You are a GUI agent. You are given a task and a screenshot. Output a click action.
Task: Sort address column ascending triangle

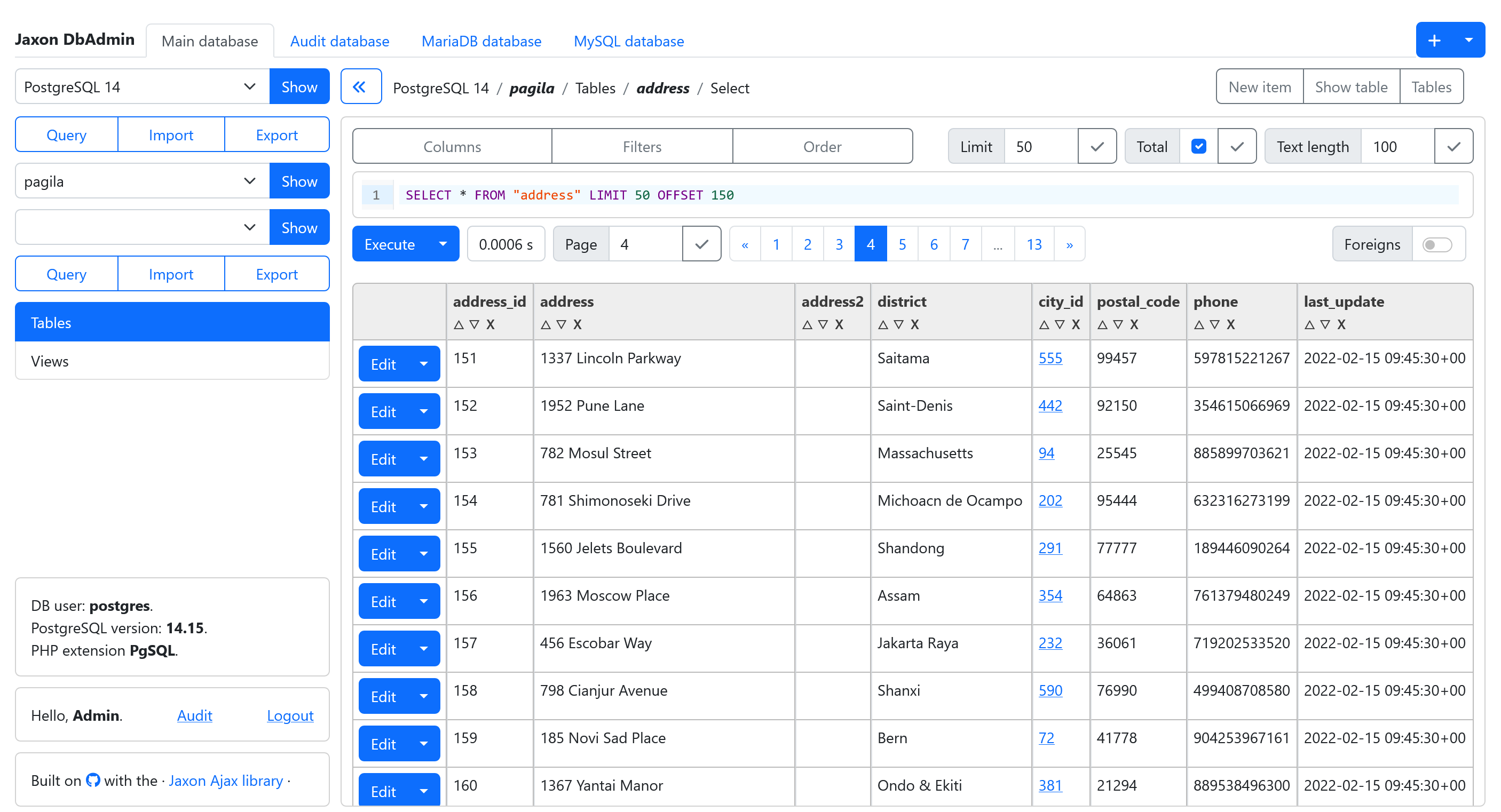click(546, 324)
